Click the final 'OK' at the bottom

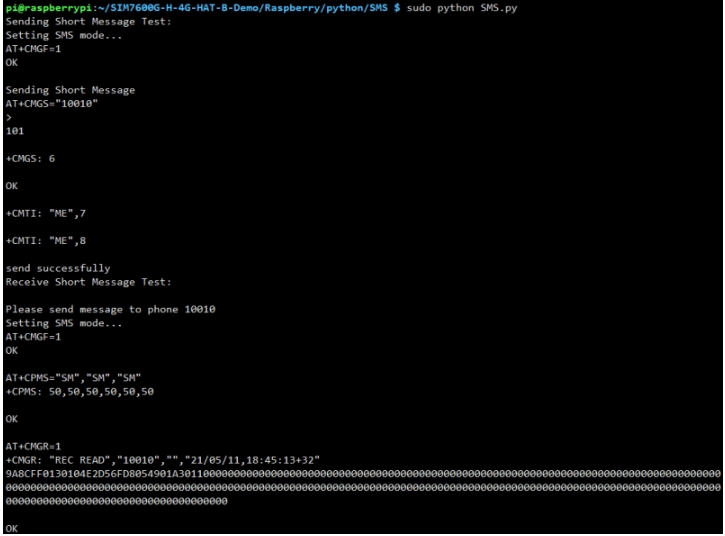tap(12, 529)
